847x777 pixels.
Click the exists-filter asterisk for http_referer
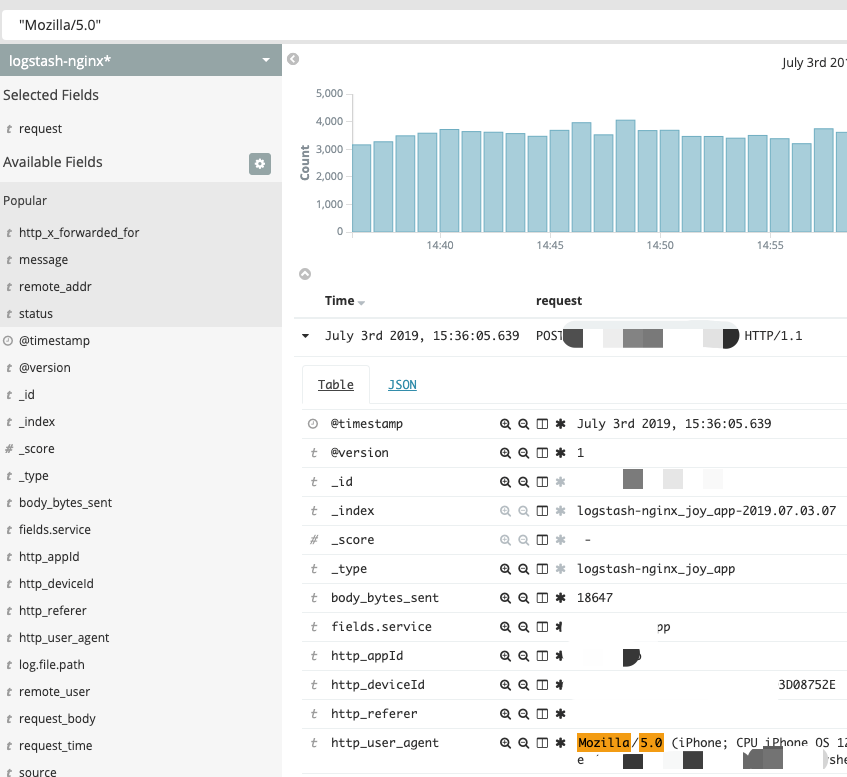[x=560, y=714]
